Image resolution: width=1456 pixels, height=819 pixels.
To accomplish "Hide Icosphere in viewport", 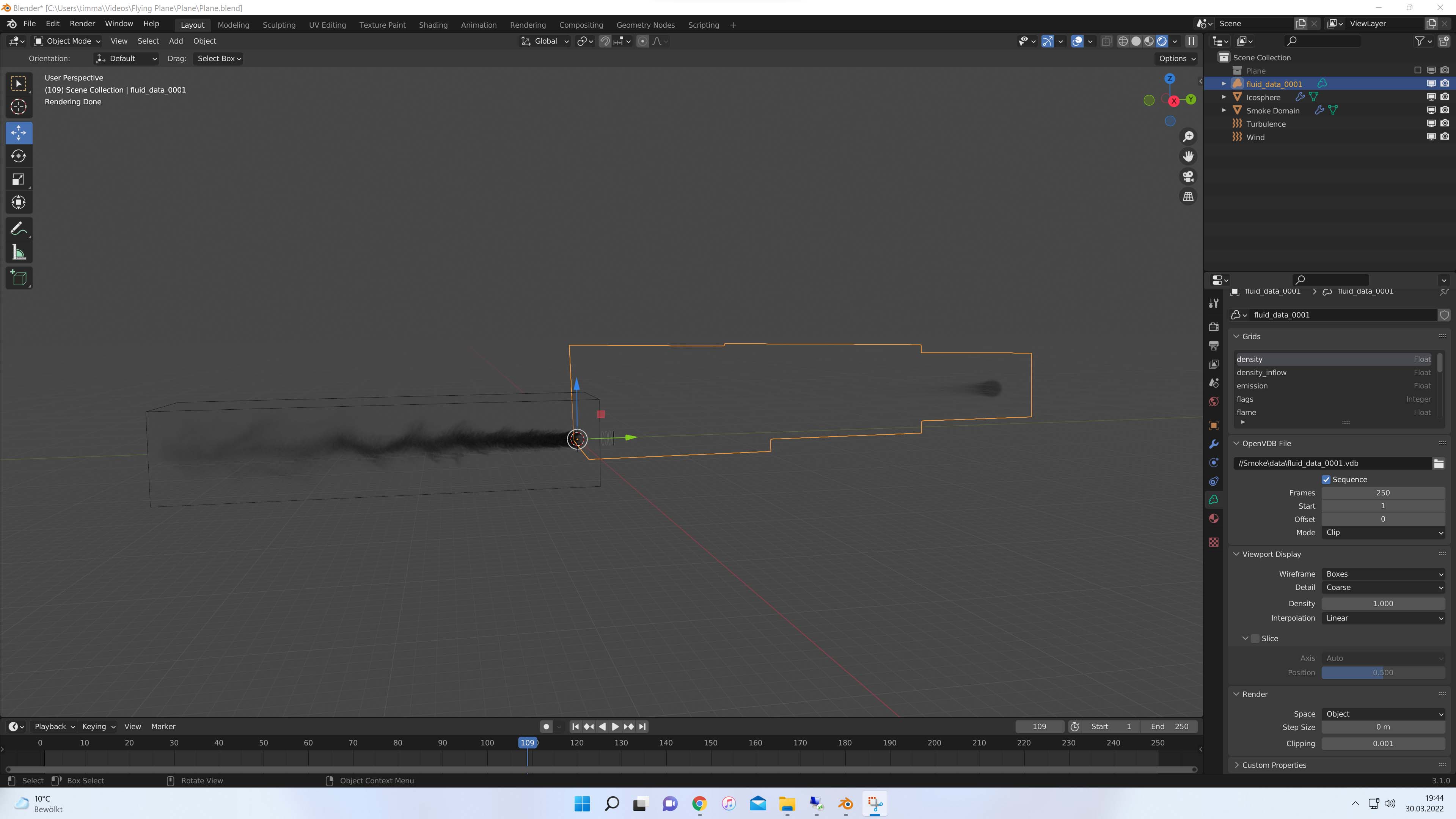I will coord(1431,97).
